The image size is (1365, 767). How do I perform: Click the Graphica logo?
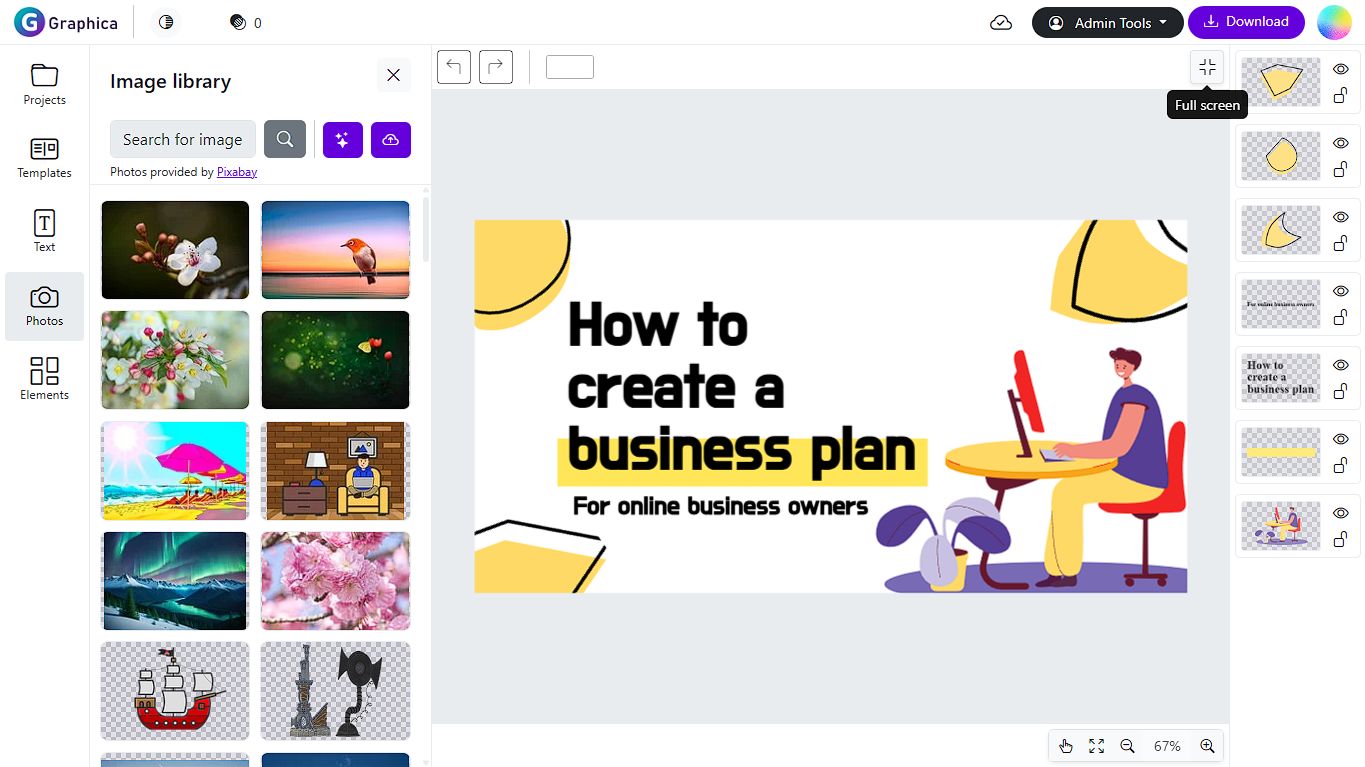[x=66, y=22]
